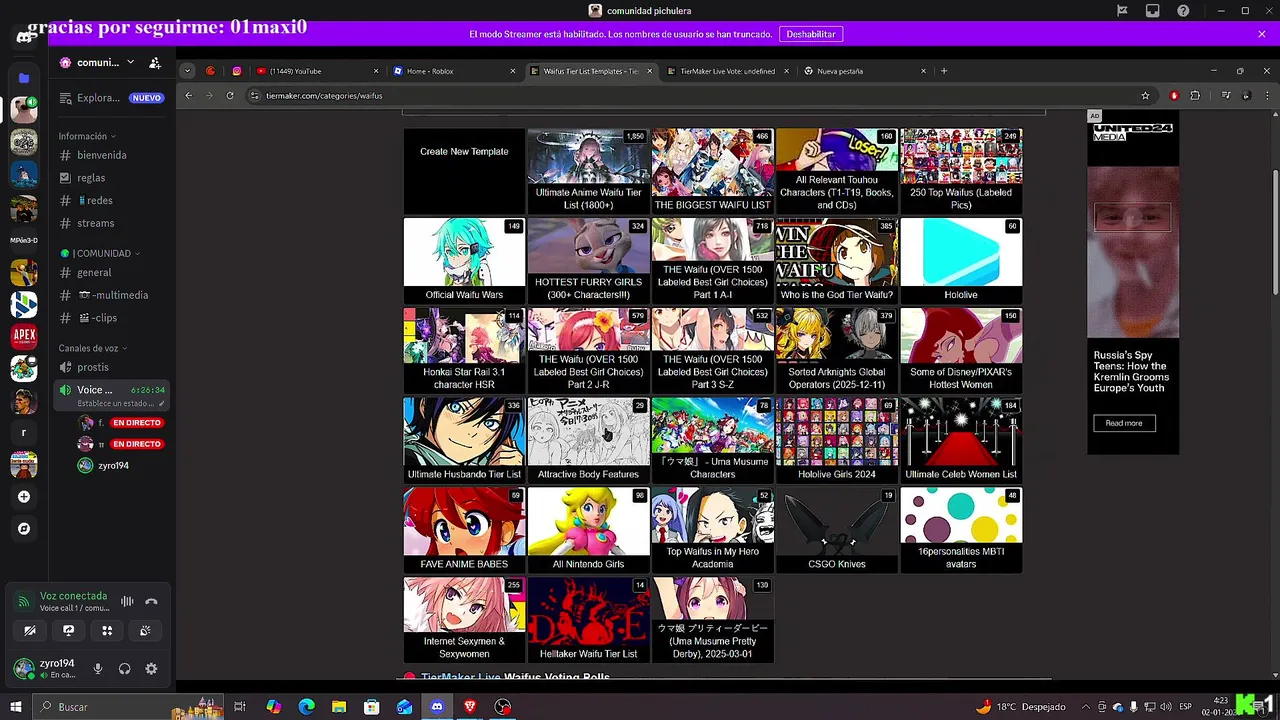Open All Nintendo Girls template
This screenshot has width=1280, height=720.
(588, 530)
